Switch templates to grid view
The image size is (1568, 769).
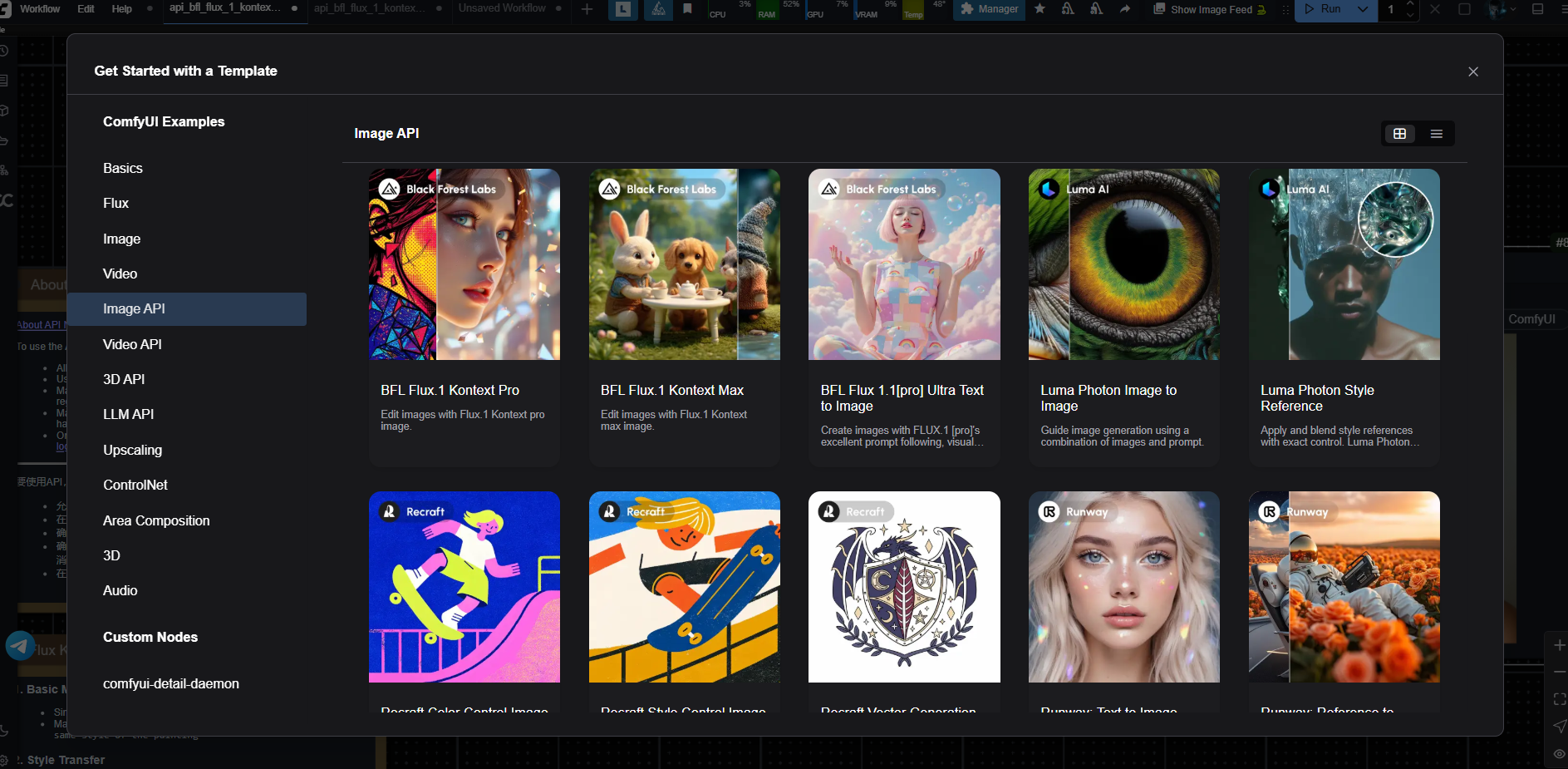[1399, 134]
